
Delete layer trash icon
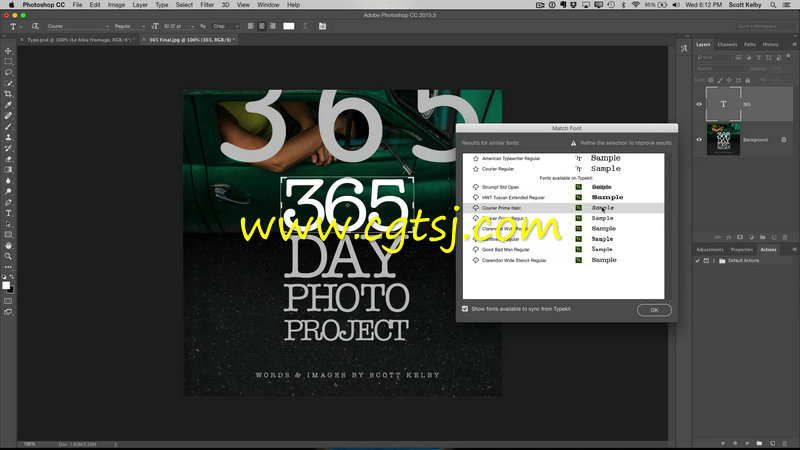pyautogui.click(x=785, y=237)
